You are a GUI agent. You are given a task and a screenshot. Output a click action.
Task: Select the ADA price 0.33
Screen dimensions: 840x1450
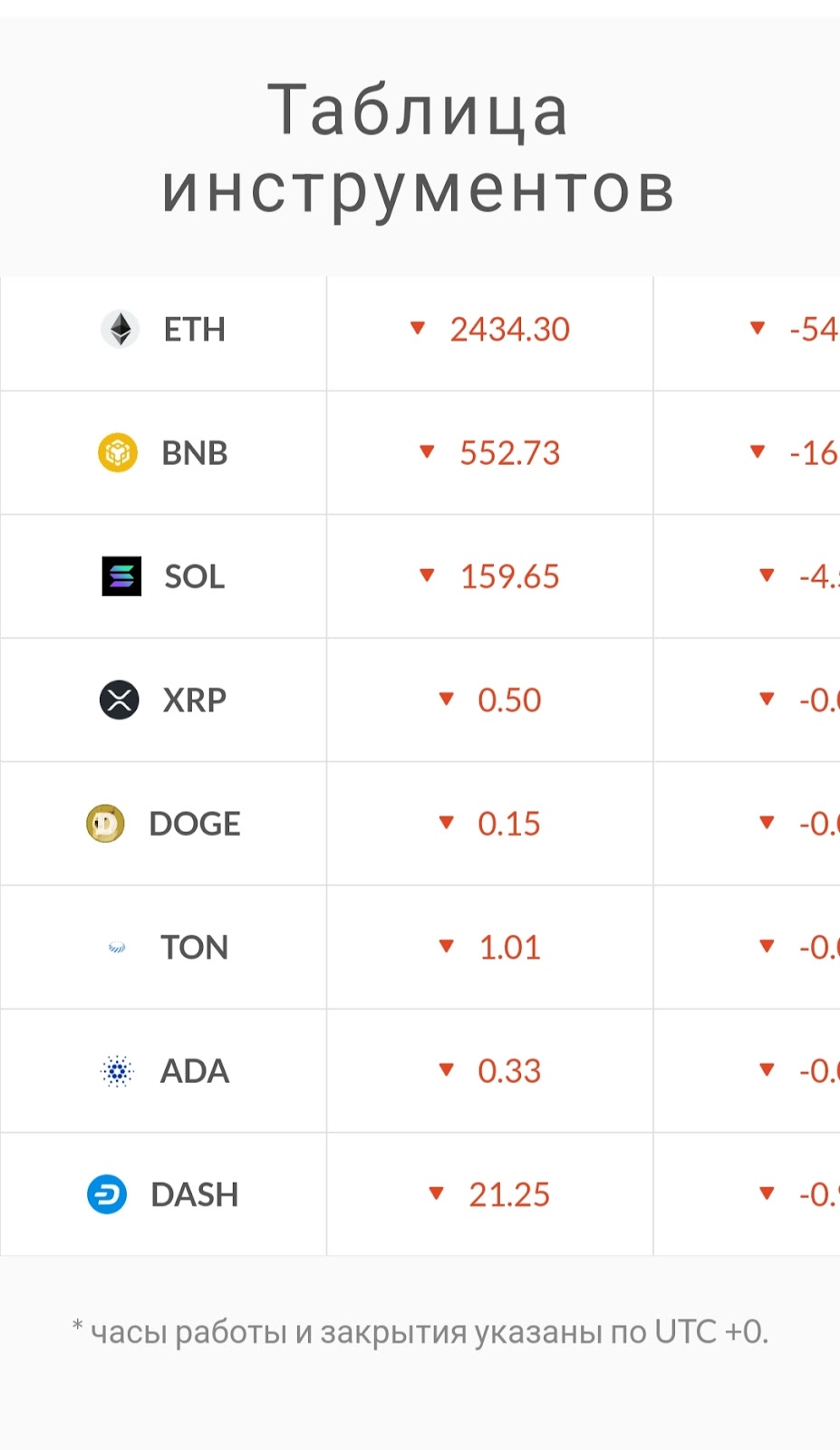509,1071
